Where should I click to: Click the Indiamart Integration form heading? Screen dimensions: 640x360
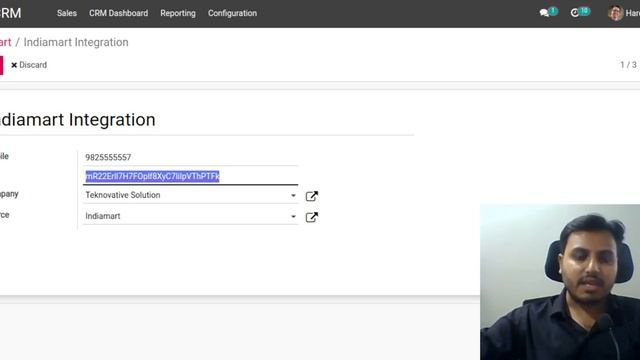coord(78,120)
